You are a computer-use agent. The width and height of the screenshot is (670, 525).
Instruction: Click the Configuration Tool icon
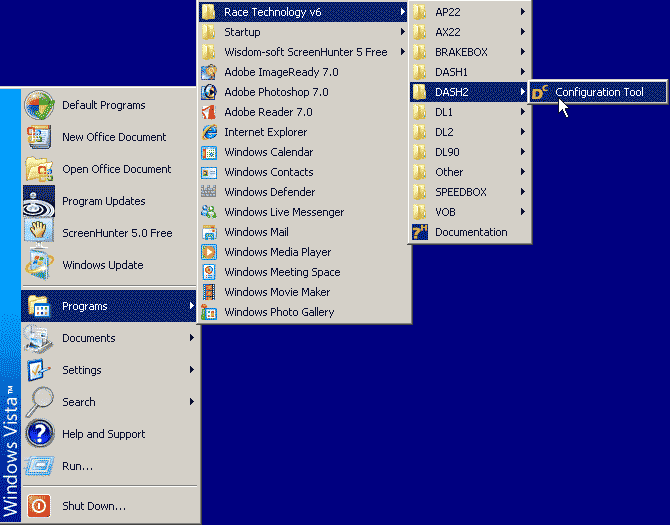[540, 93]
